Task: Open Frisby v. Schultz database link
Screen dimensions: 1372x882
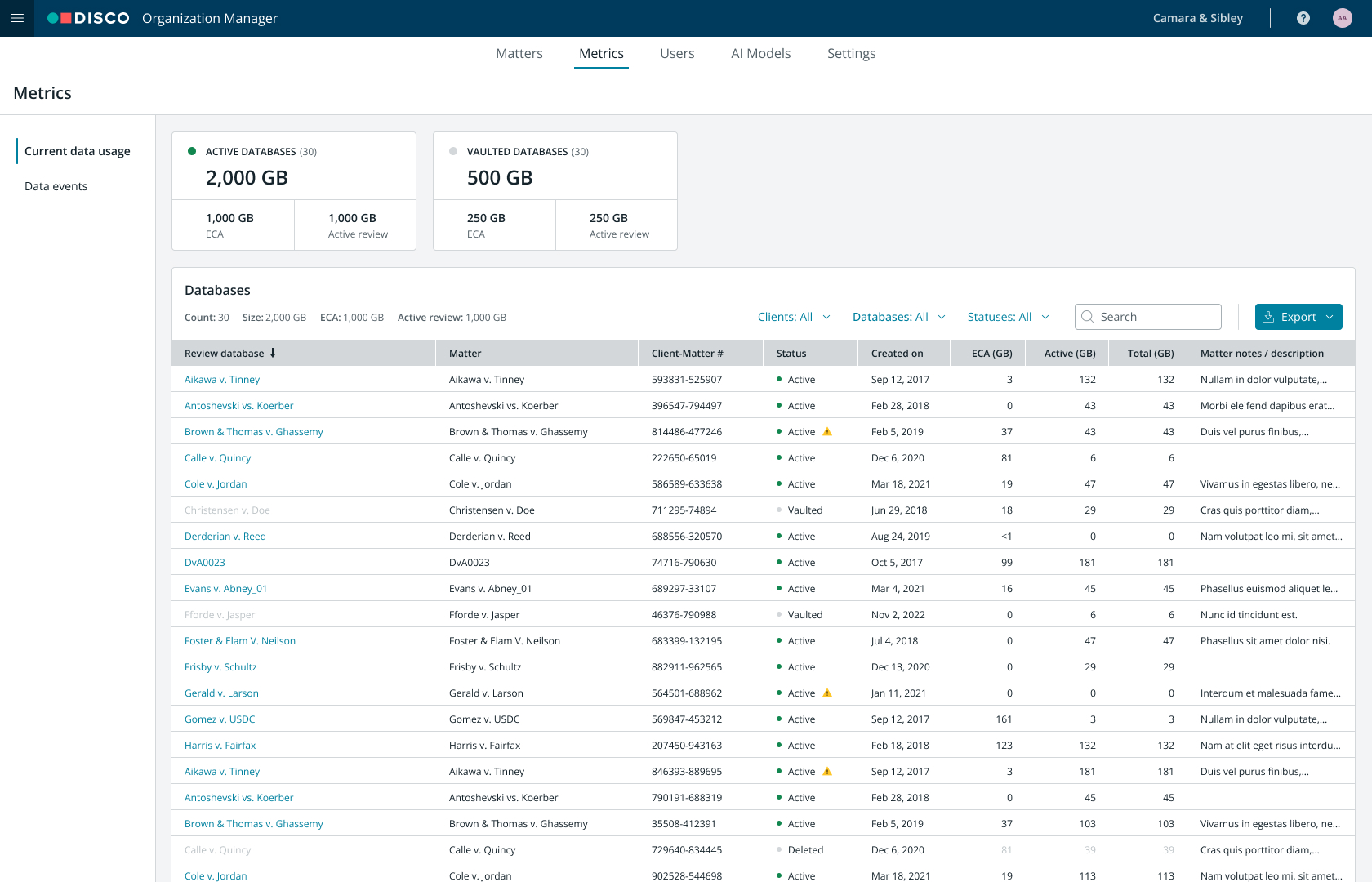Action: (x=220, y=666)
